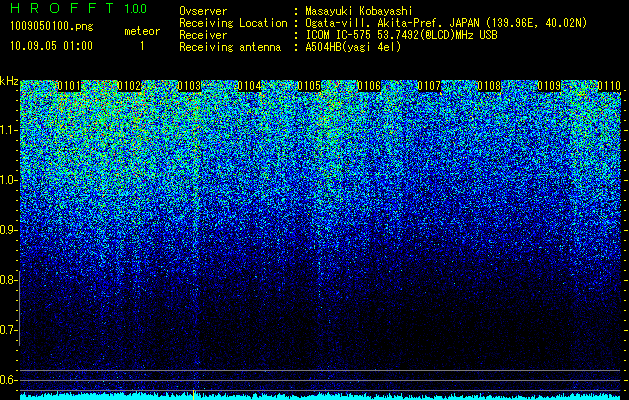Click the 0.9 frequency axis label
The image size is (629, 400).
(8, 230)
